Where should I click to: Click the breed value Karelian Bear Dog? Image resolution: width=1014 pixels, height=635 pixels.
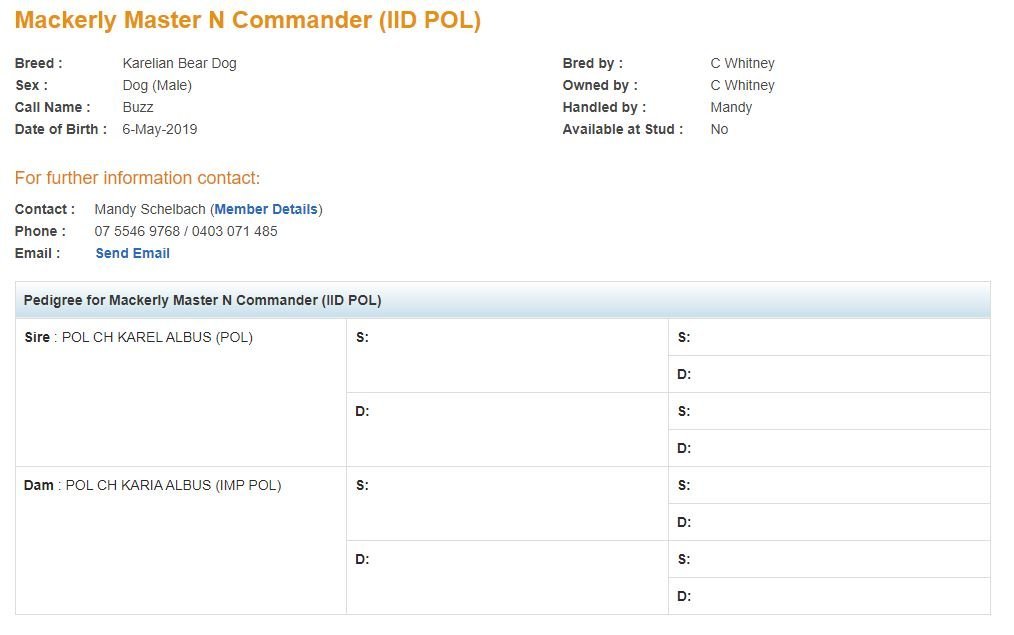[x=179, y=63]
